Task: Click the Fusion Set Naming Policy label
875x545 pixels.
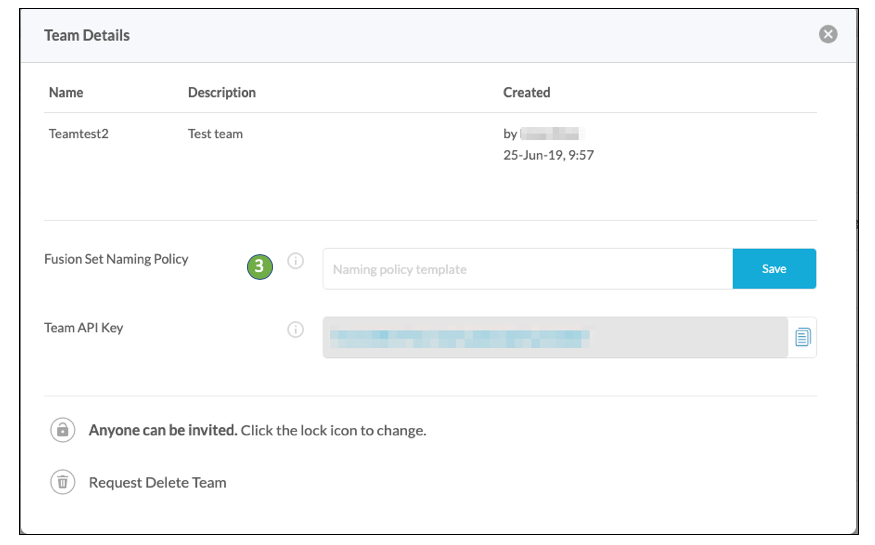Action: (116, 259)
